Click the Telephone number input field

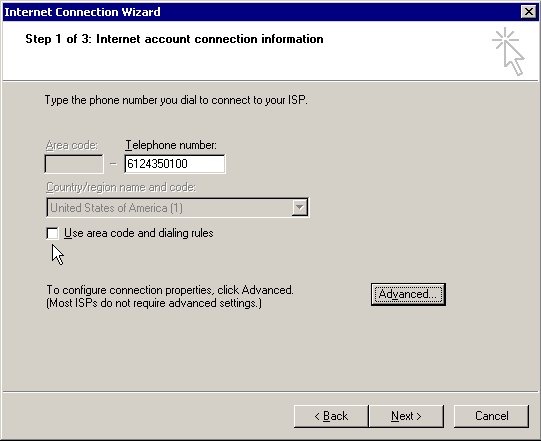point(175,164)
